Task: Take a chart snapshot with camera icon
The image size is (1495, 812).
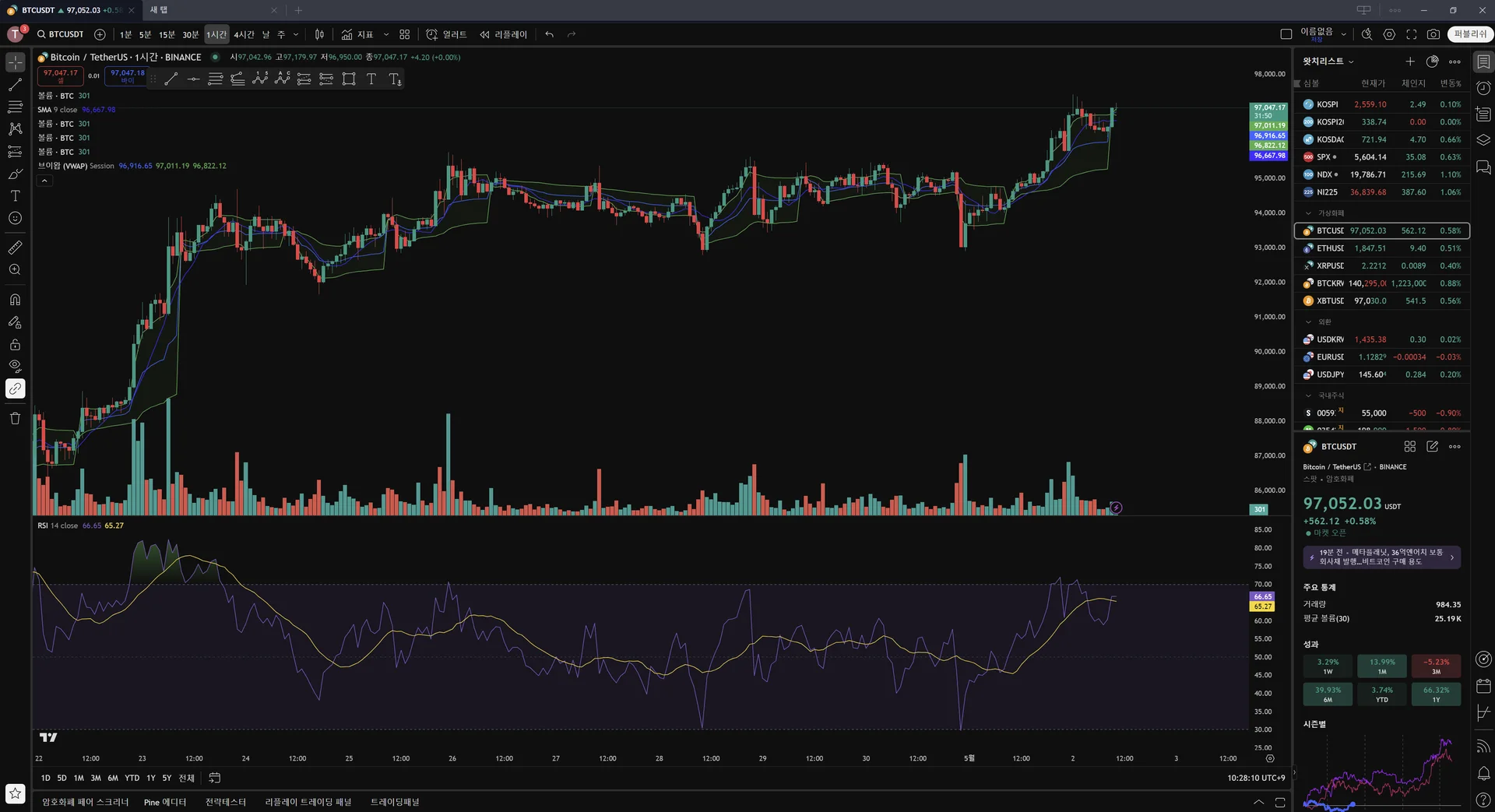Action: 1433,34
